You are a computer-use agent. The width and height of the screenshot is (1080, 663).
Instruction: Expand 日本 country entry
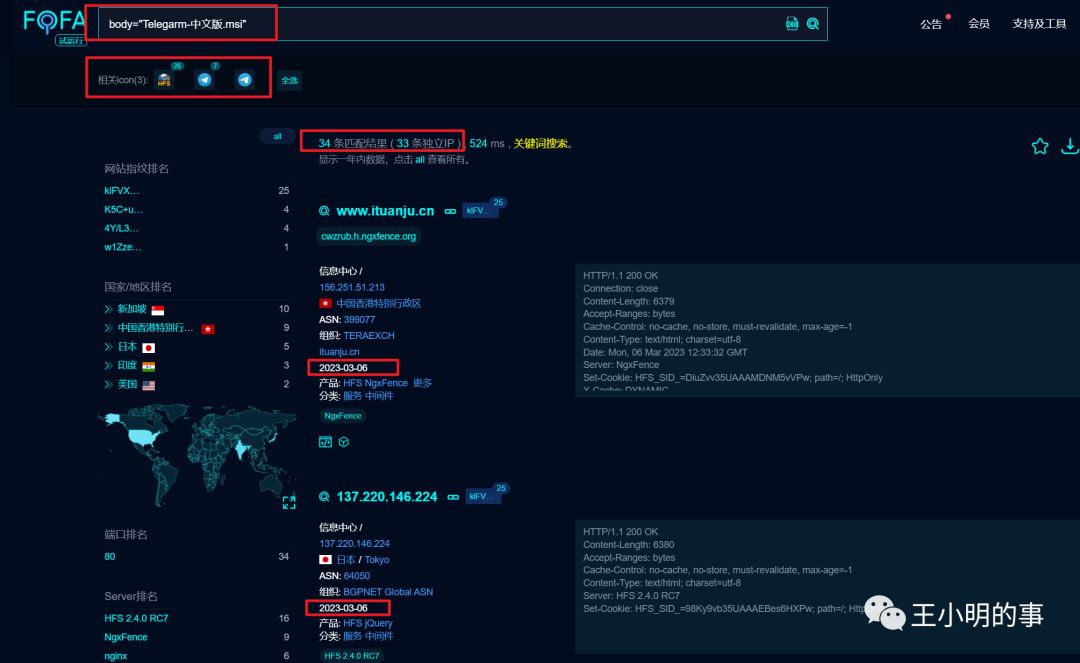coord(108,347)
